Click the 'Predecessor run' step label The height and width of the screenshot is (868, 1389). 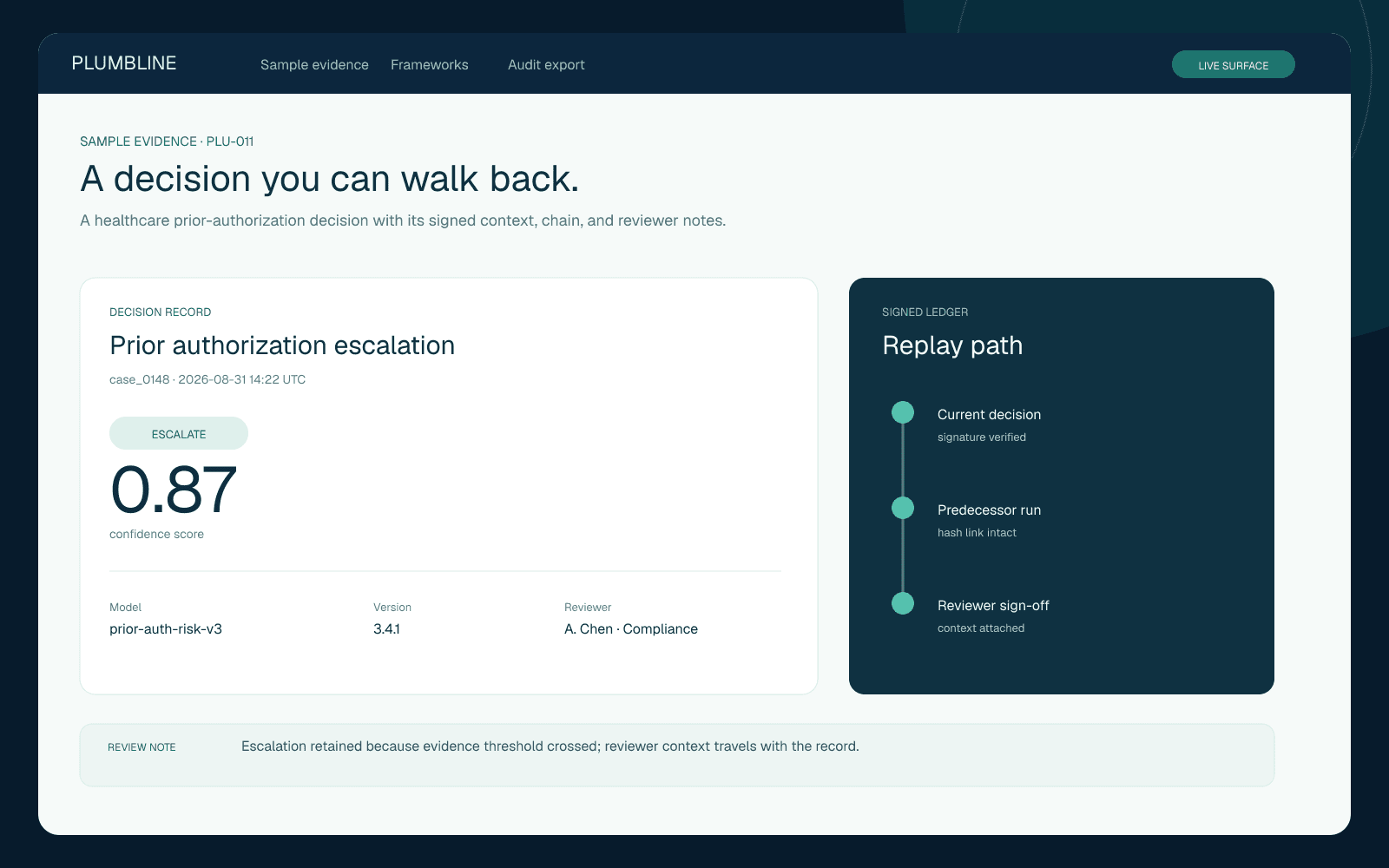tap(989, 510)
